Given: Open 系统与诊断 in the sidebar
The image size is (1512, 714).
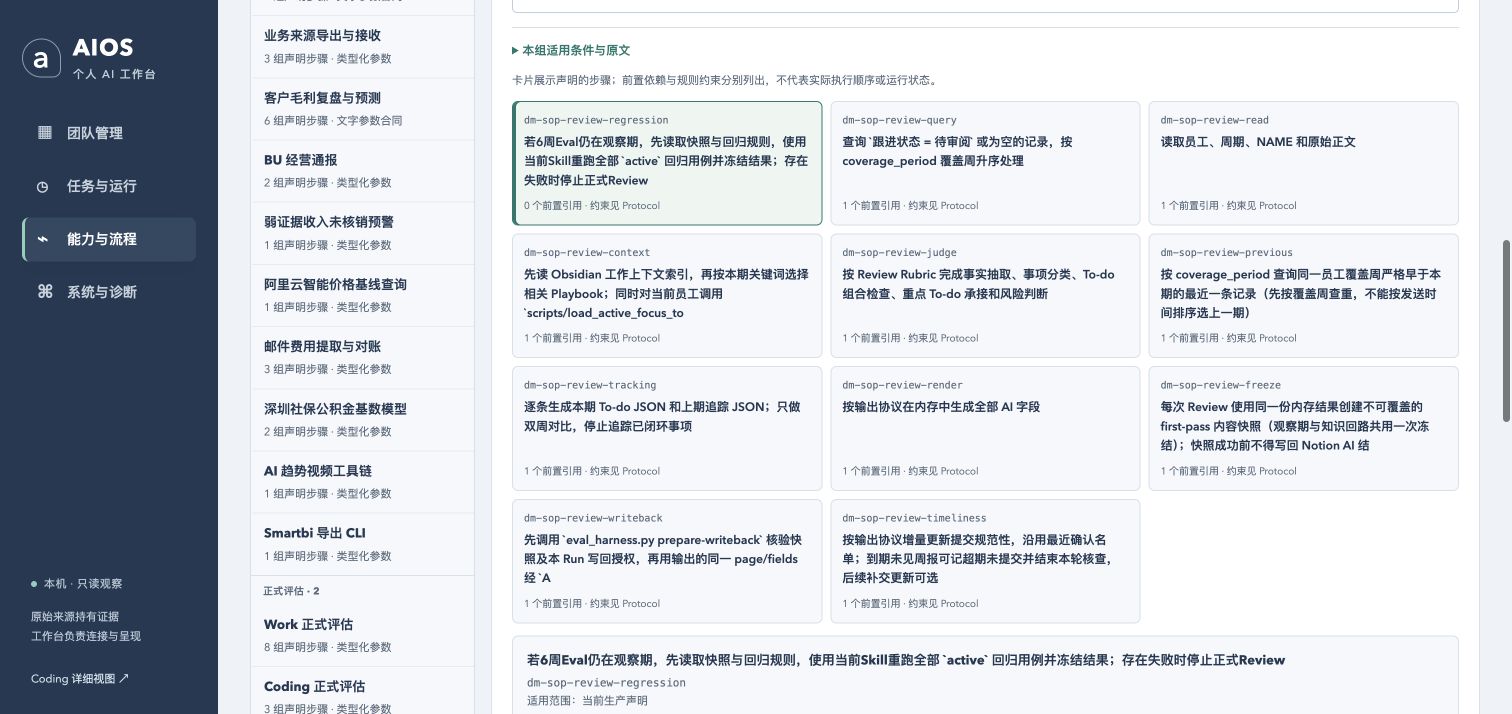Looking at the screenshot, I should [x=108, y=292].
